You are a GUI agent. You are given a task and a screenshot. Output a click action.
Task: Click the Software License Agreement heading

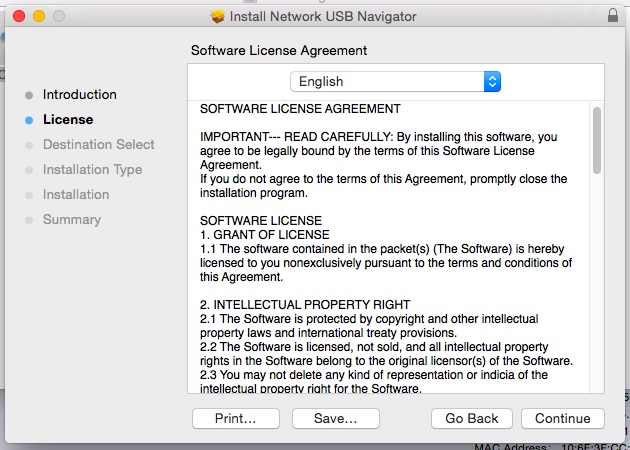tap(279, 50)
